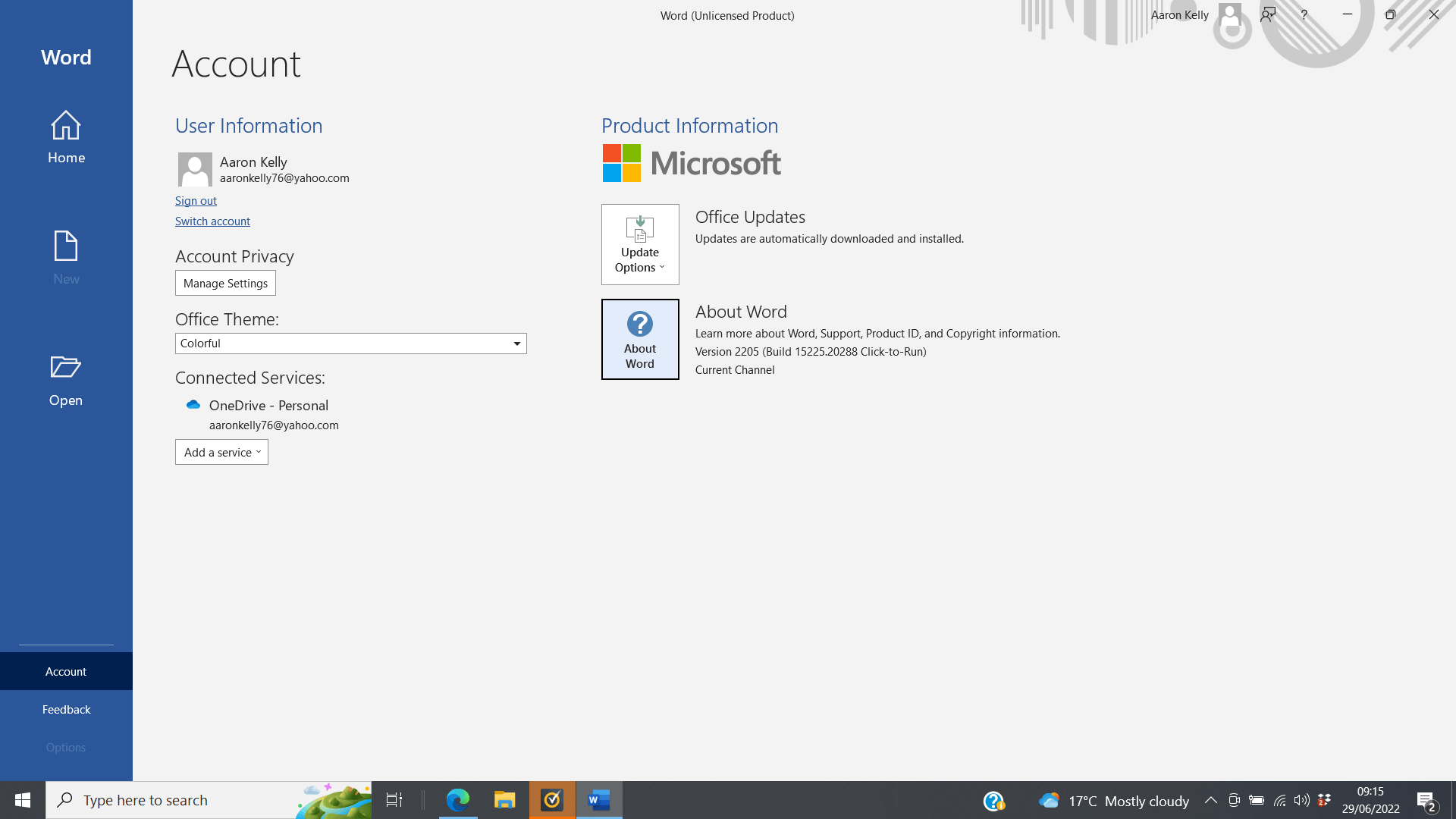
Task: Open the Add a service dropdown
Action: click(x=221, y=452)
